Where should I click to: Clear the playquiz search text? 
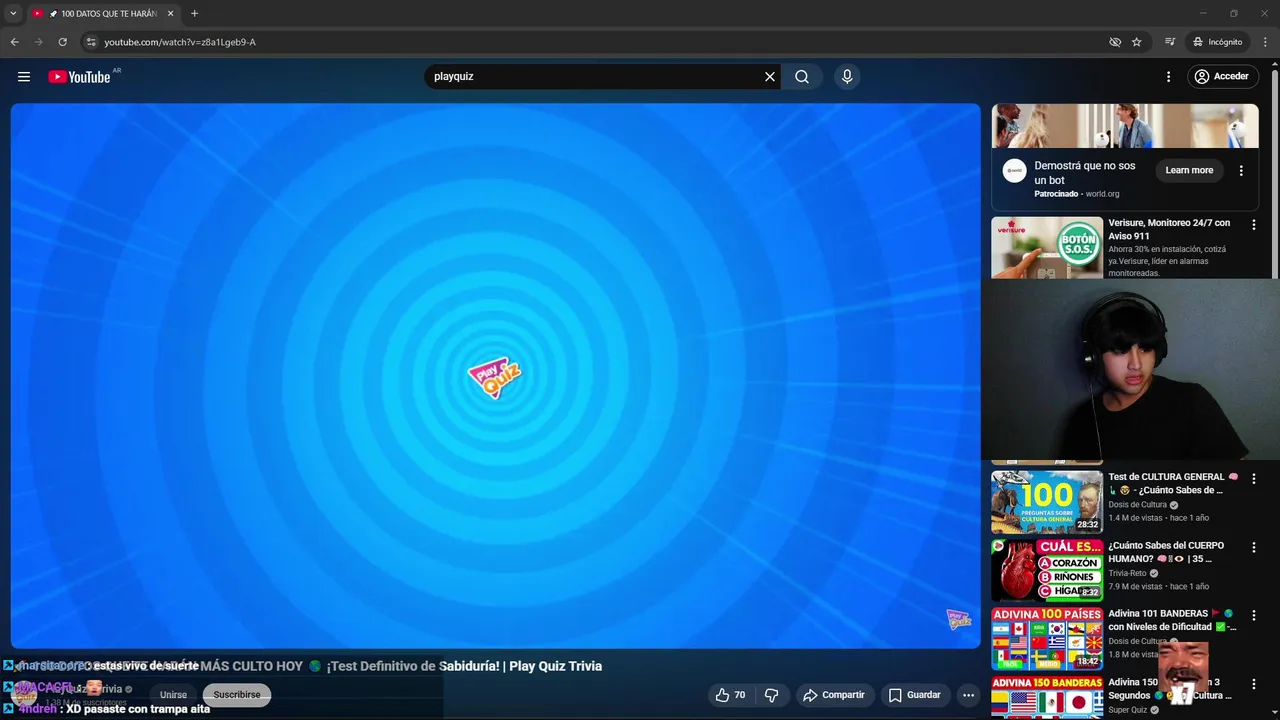coord(770,77)
